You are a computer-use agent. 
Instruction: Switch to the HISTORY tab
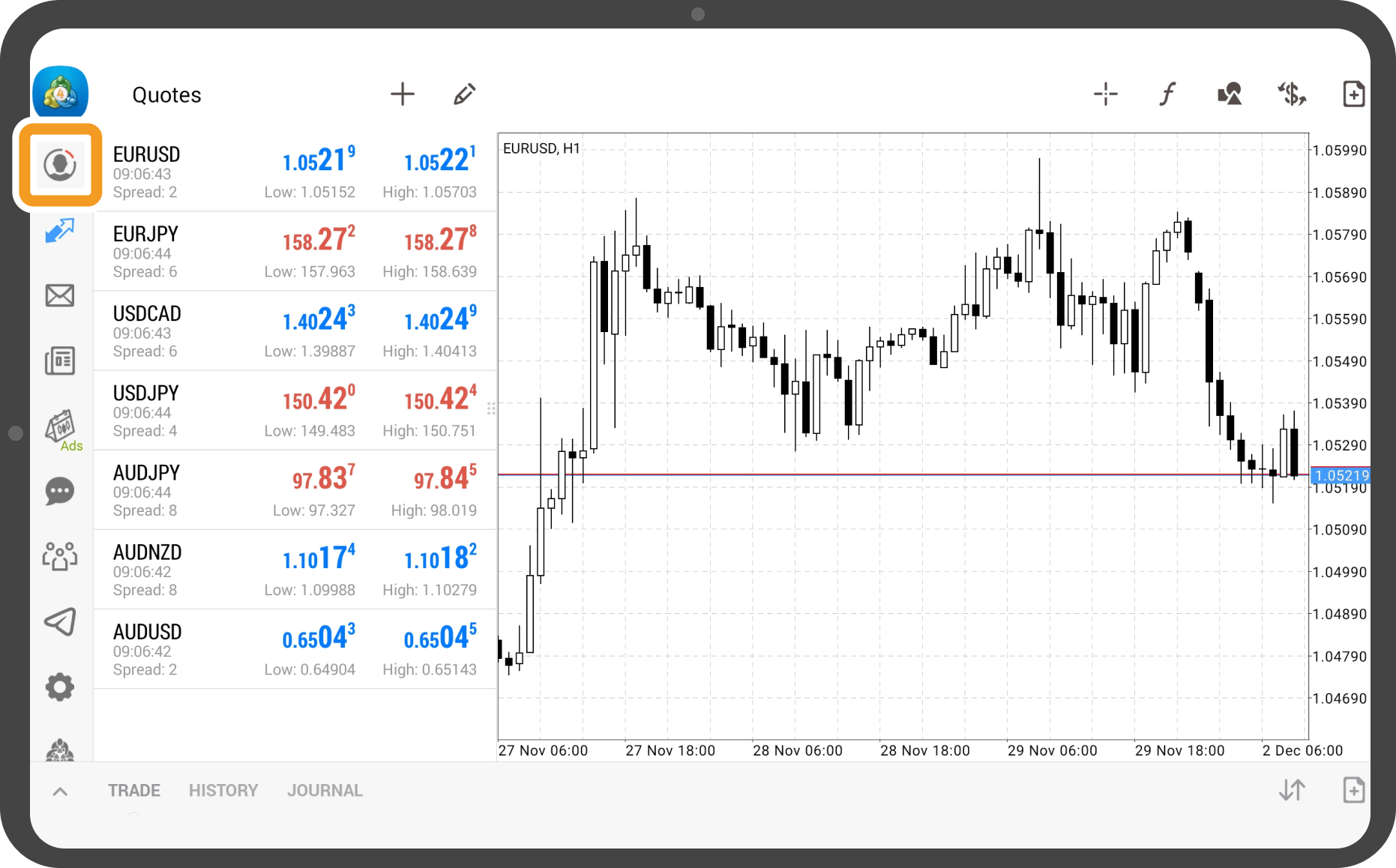[223, 791]
